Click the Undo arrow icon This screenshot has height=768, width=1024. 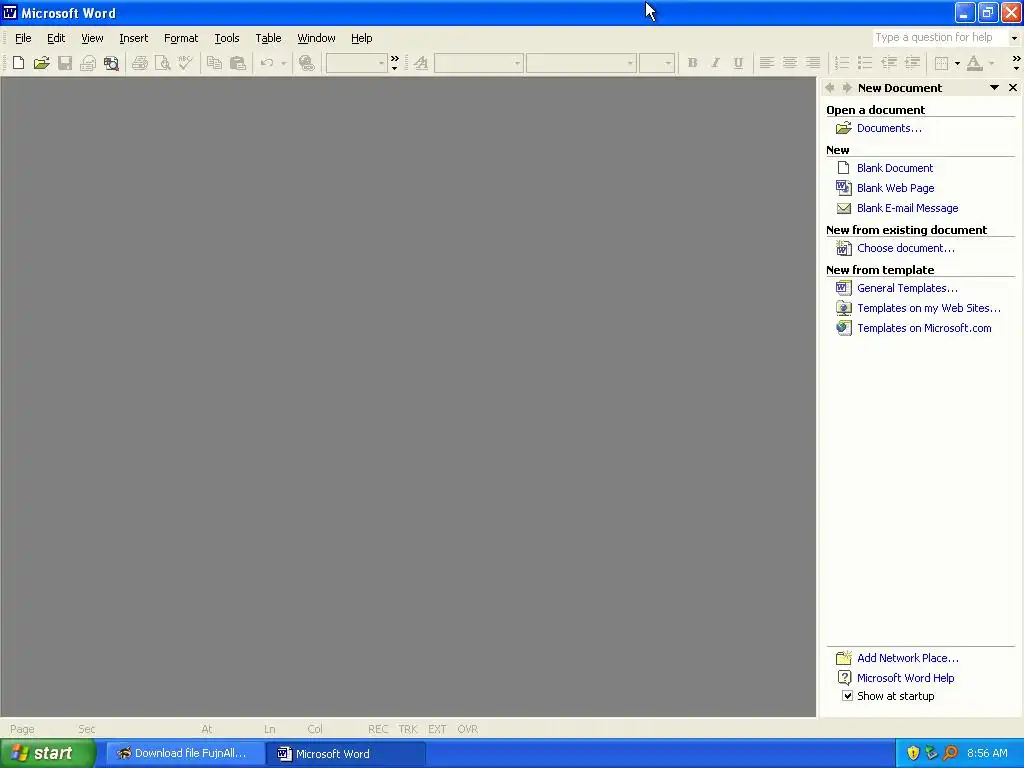point(267,63)
